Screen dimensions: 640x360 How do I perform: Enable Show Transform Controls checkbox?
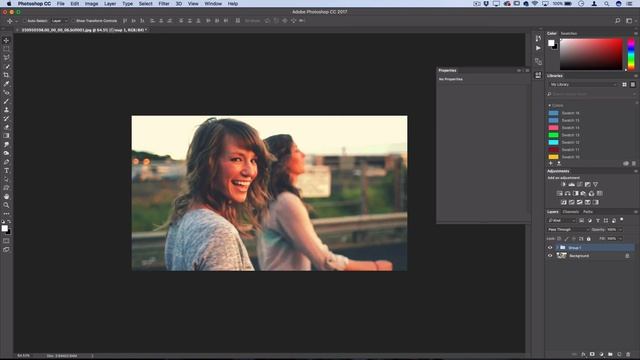73,21
